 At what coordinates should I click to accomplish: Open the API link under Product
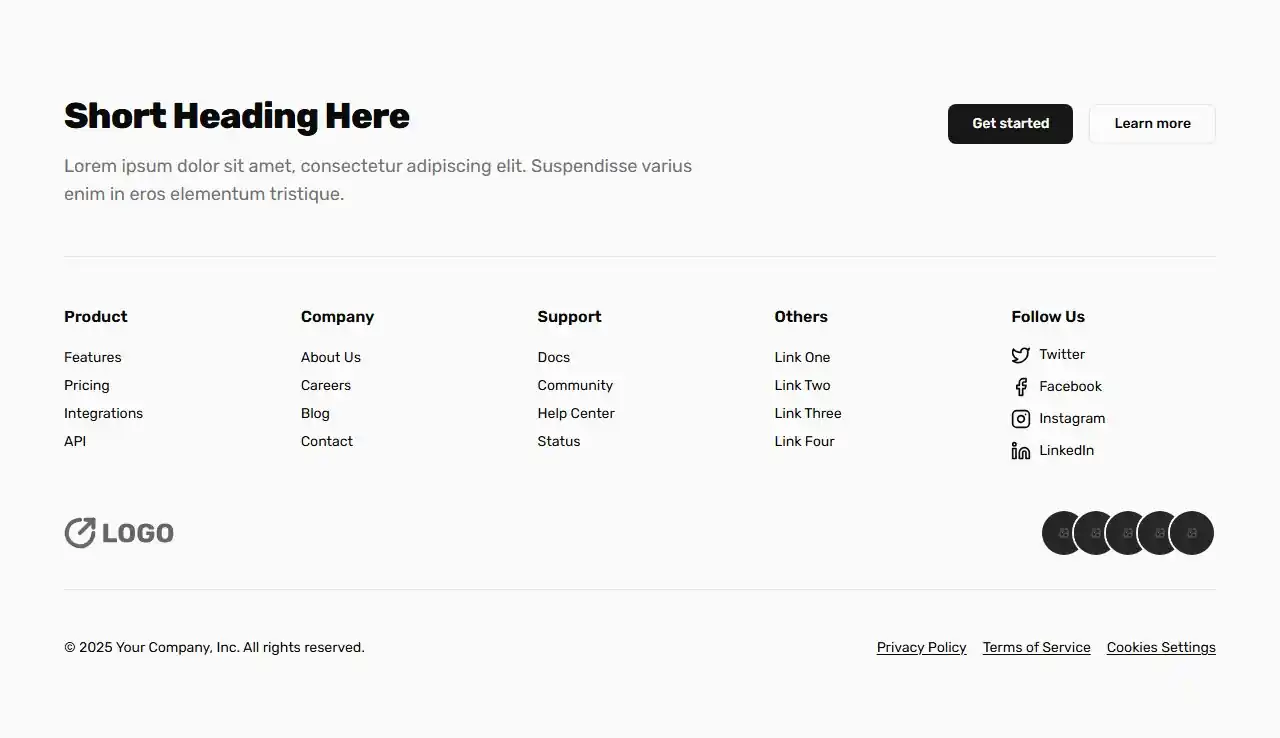coord(74,441)
